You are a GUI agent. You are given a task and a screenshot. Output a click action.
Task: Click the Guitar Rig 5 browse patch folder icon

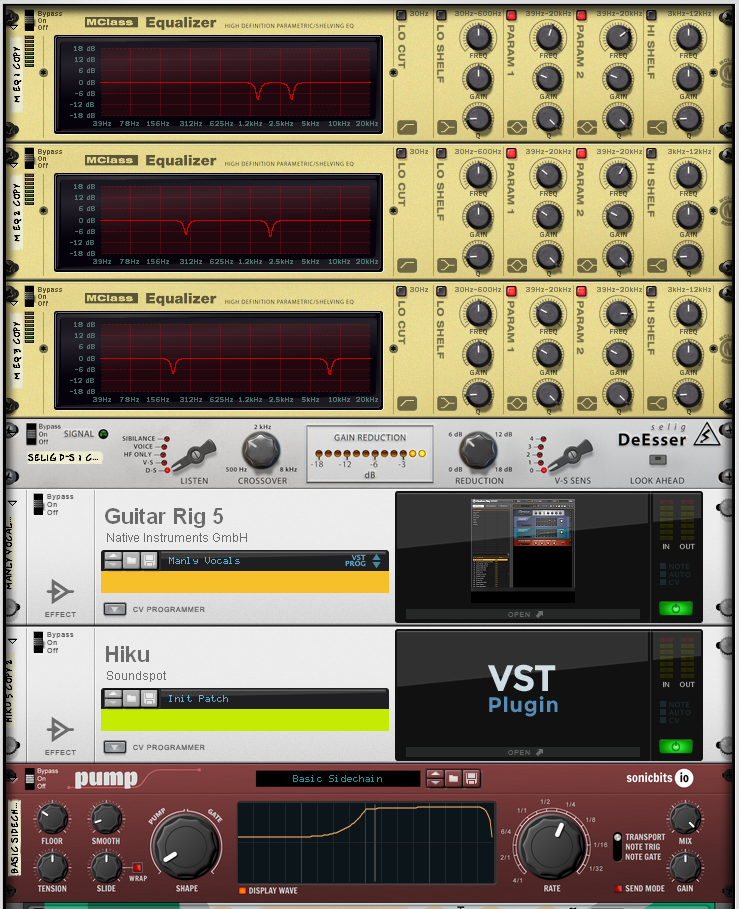pos(132,561)
